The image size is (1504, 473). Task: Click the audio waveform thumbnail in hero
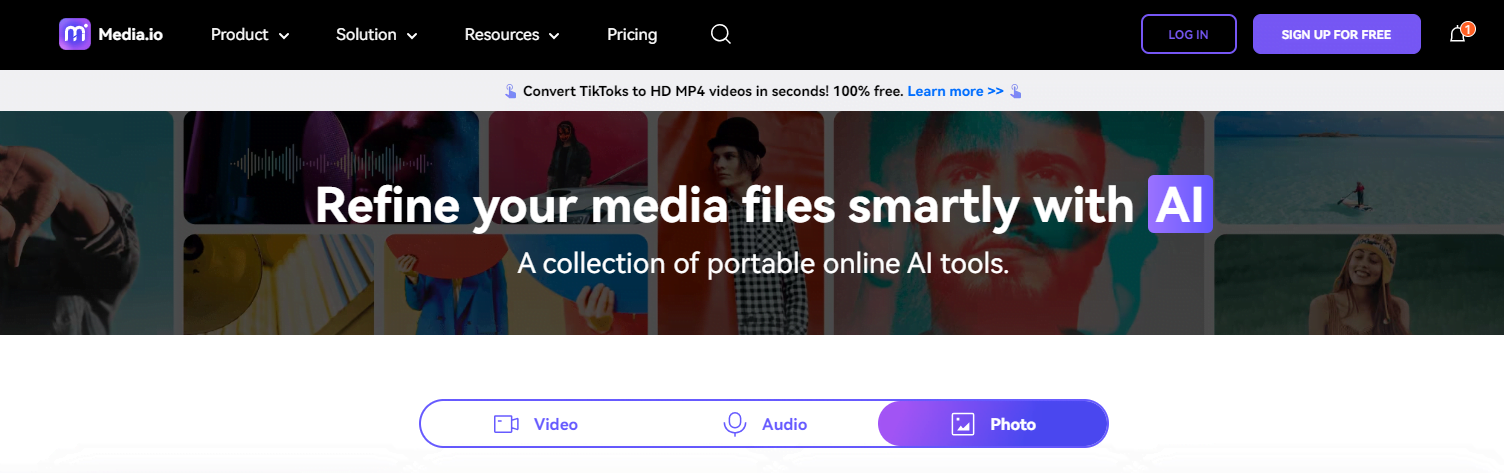coord(331,166)
